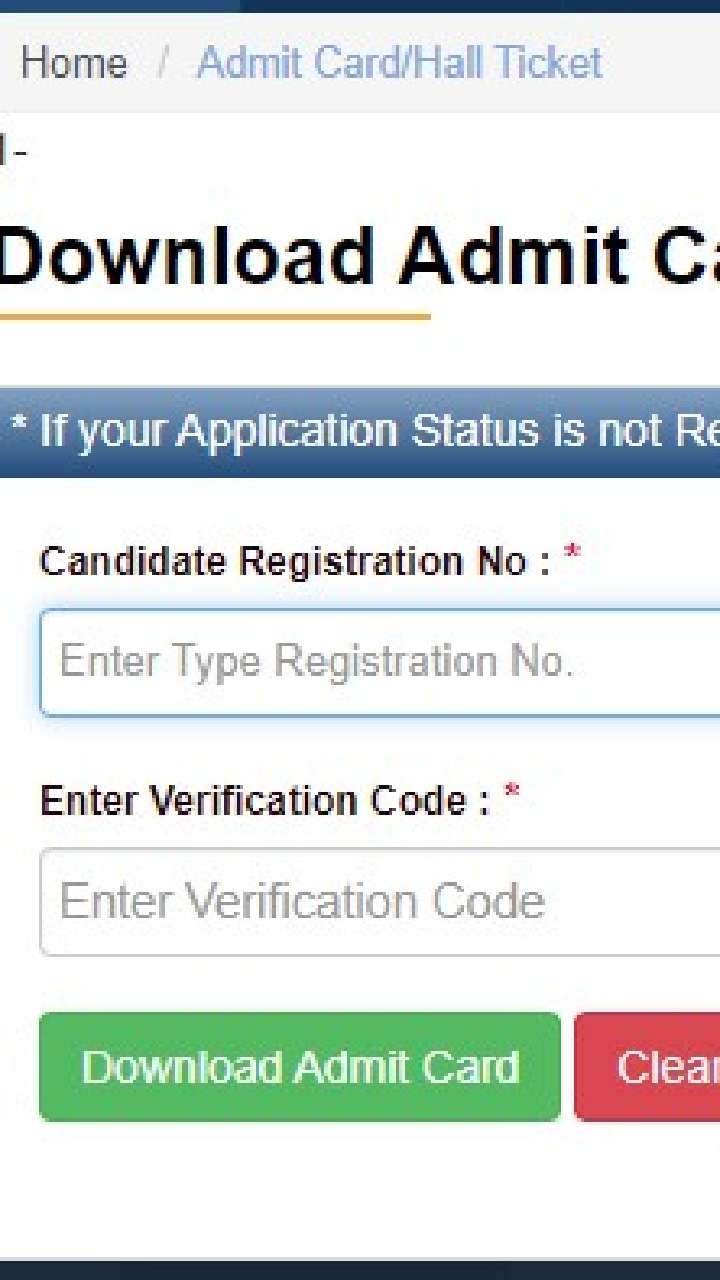Viewport: 720px width, 1280px height.
Task: Click the Download Admit Card page heading
Action: (360, 256)
